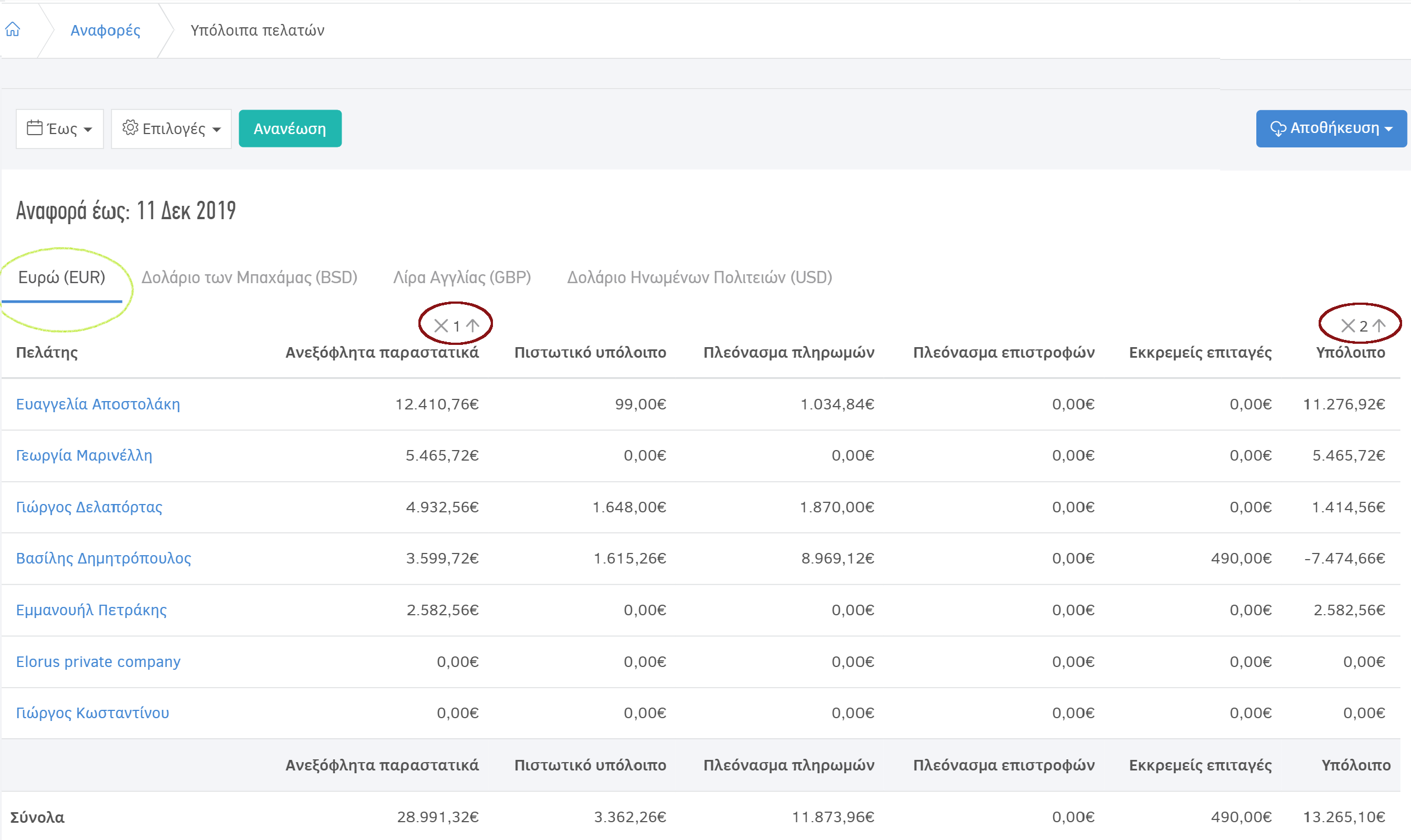
Task: Switch to Δολάριο Ηνωμένων Πολιτειών (USD) tab
Action: (699, 278)
